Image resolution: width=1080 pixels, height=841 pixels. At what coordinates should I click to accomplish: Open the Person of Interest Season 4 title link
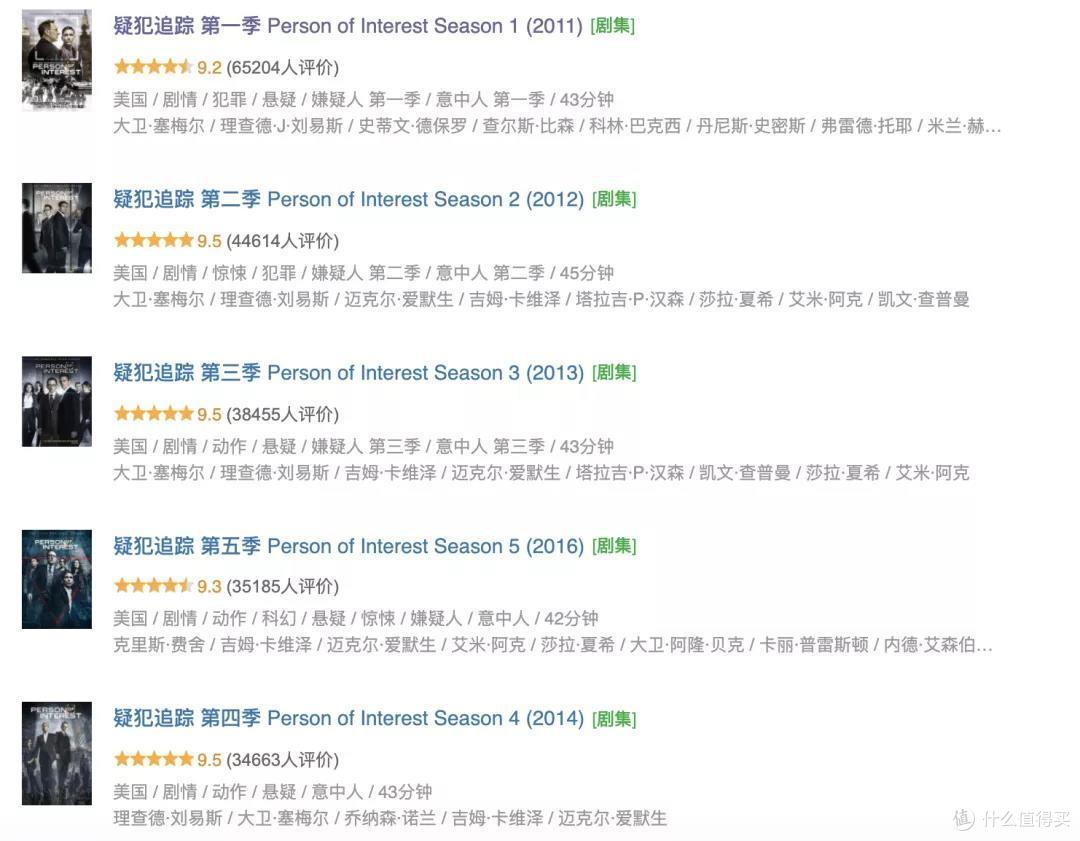click(349, 718)
